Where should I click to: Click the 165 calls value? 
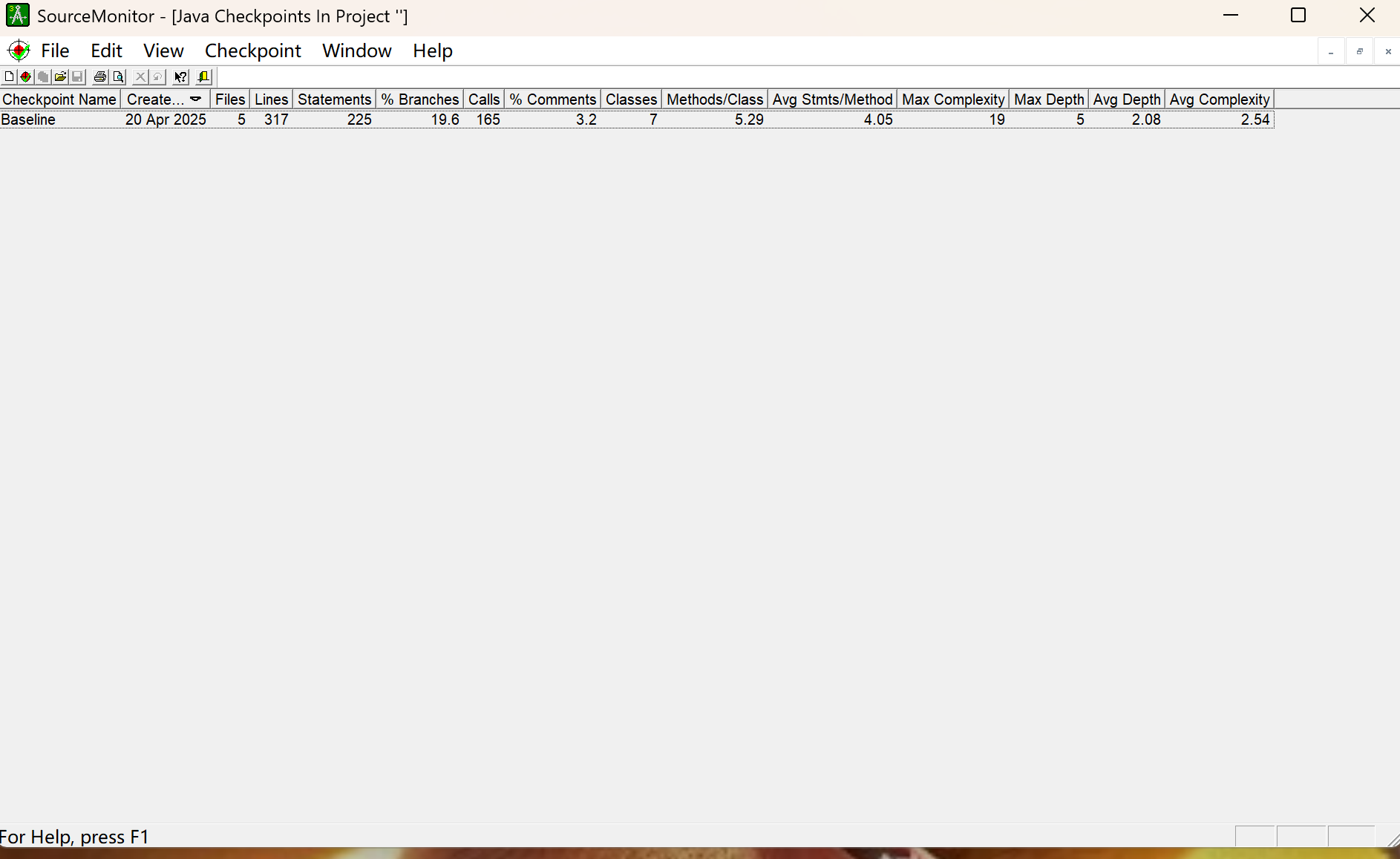pyautogui.click(x=488, y=120)
